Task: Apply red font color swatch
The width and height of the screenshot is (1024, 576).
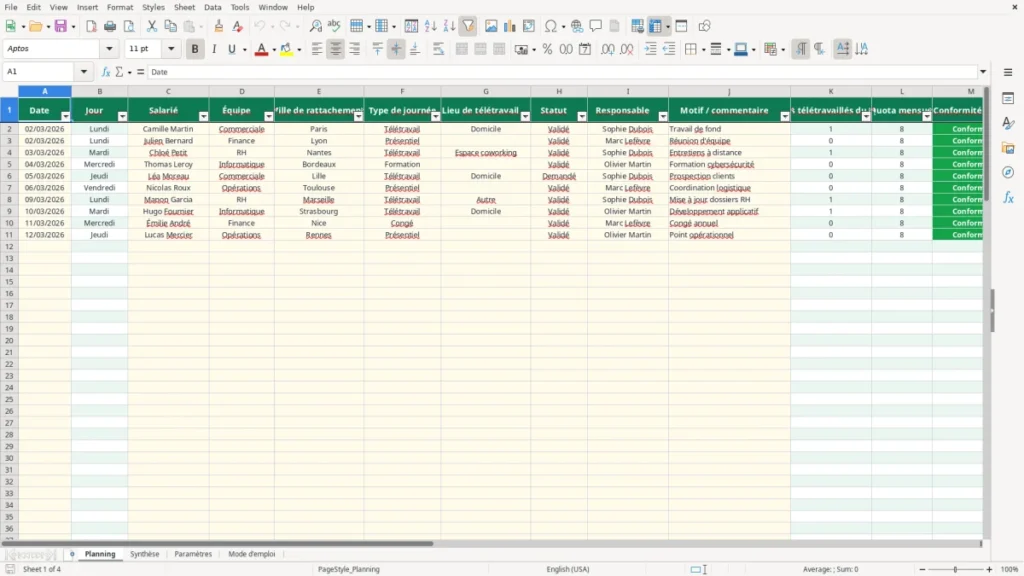Action: [x=261, y=50]
